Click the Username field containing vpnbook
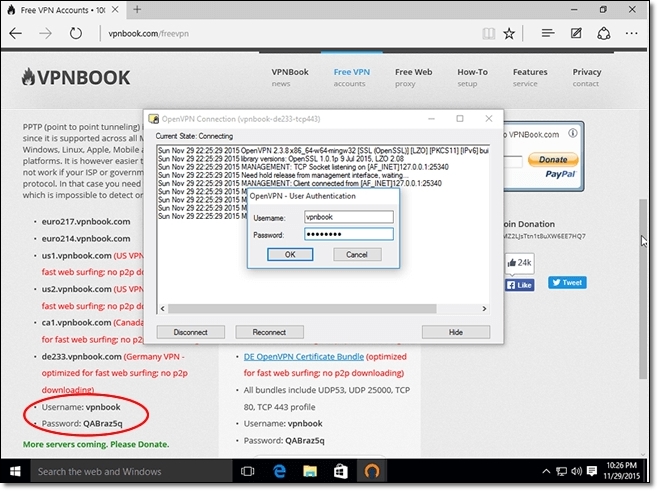 click(x=349, y=217)
